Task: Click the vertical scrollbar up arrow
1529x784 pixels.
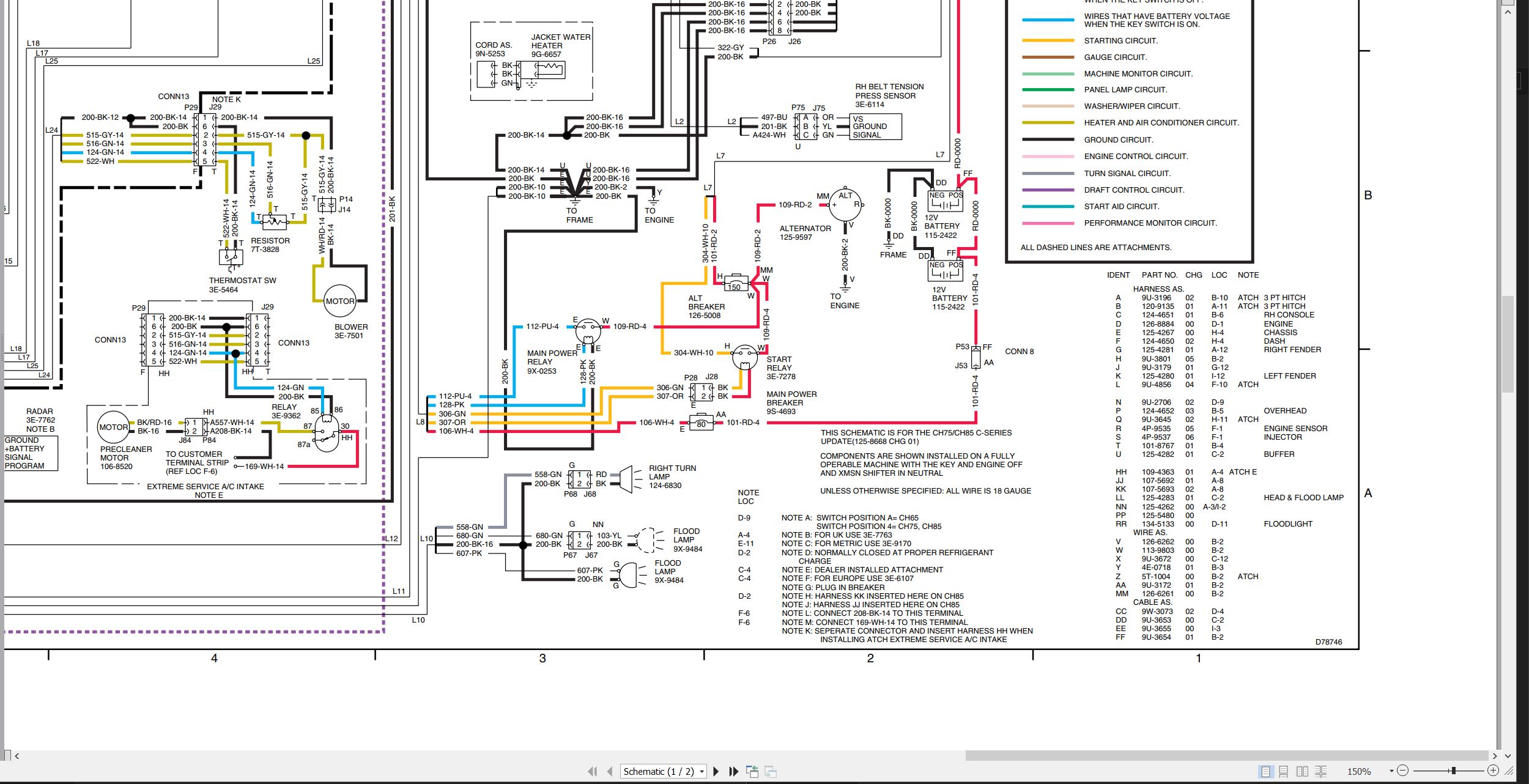Action: pos(1508,12)
